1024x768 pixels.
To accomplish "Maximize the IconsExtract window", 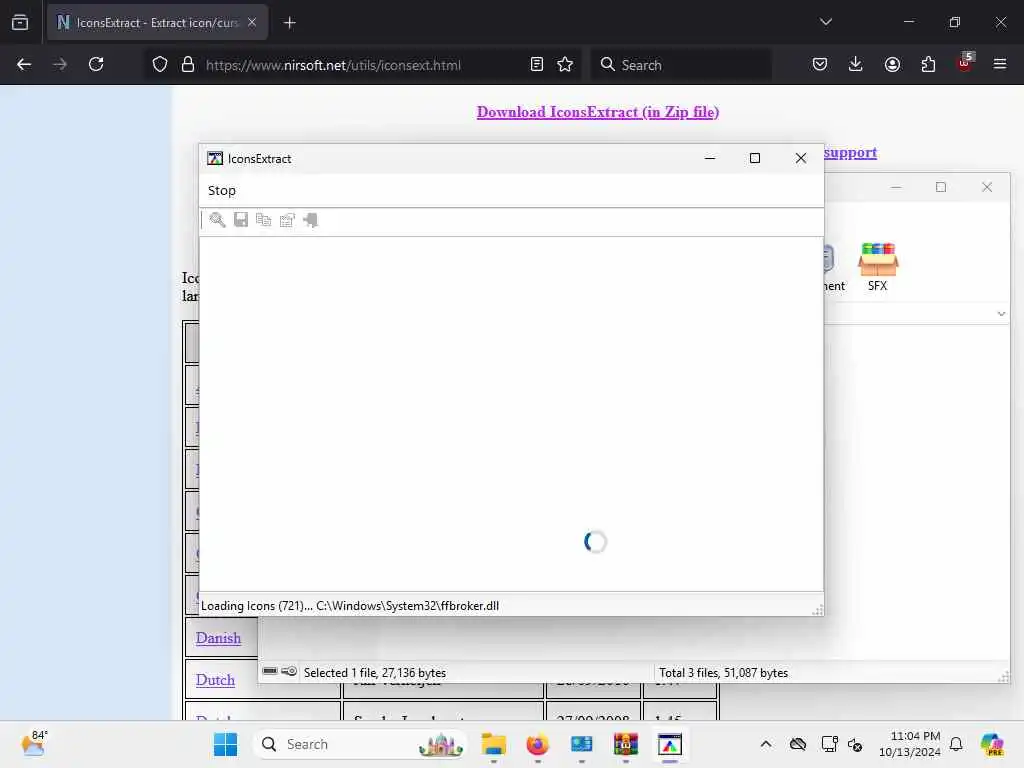I will 755,158.
